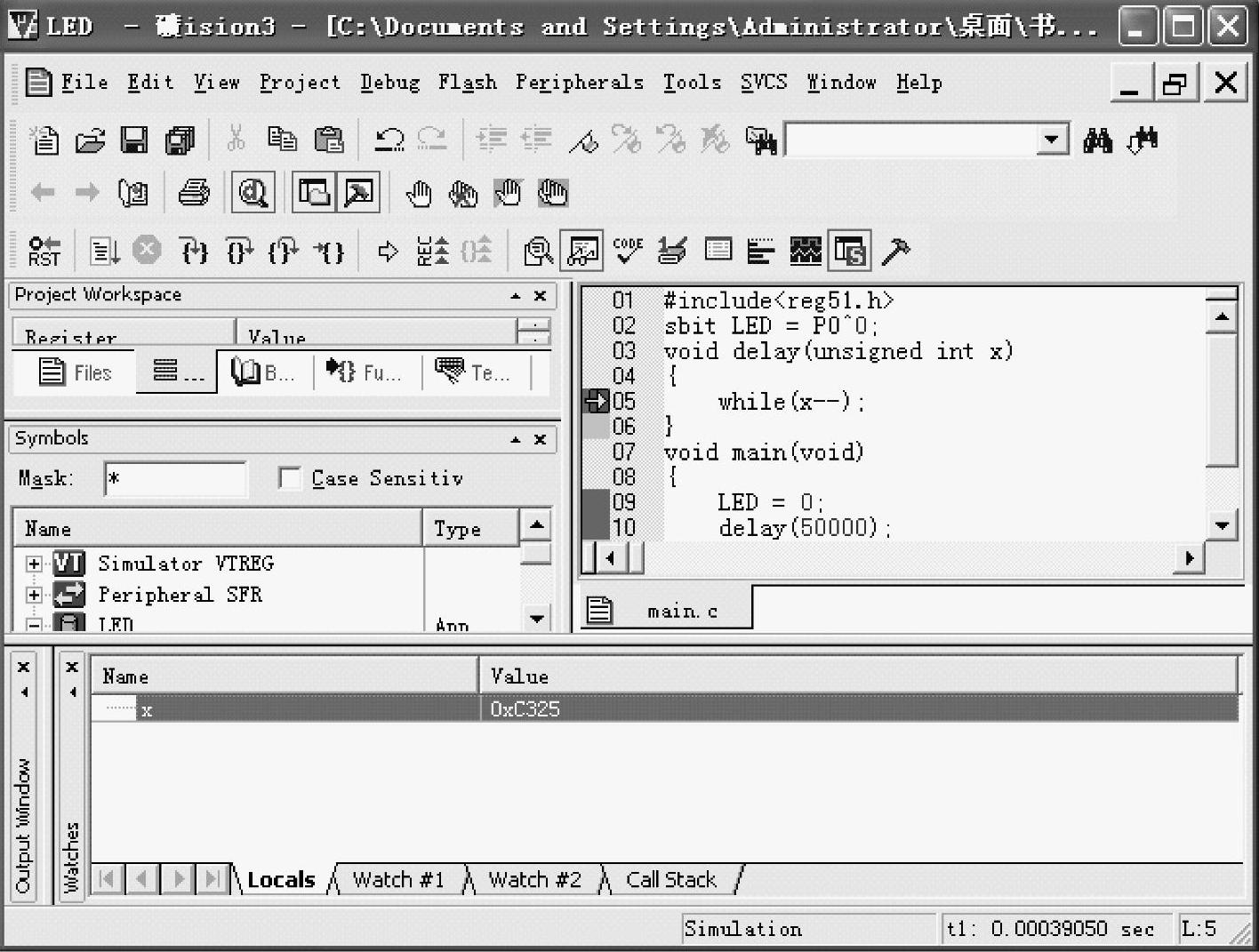Viewport: 1259px width, 952px height.
Task: Open the Logic Analyzer waveform icon
Action: click(806, 252)
